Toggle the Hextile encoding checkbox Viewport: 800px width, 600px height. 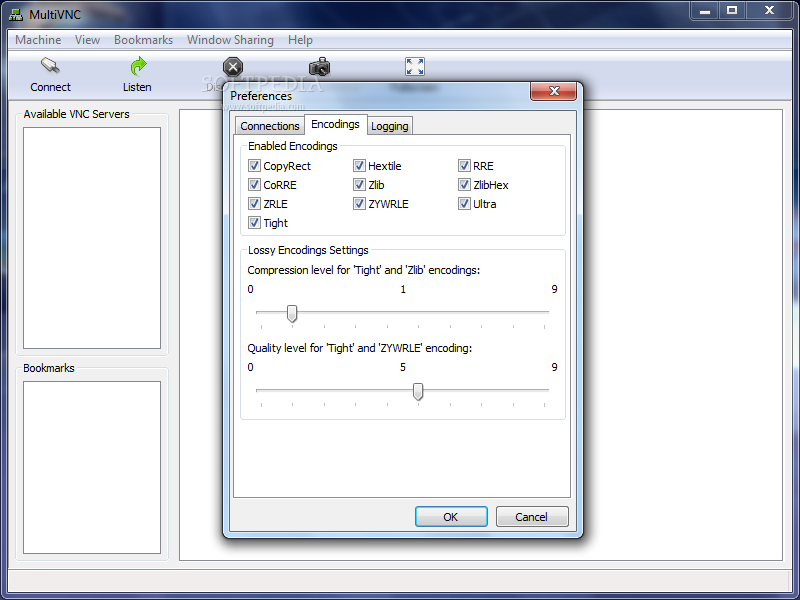click(x=359, y=165)
